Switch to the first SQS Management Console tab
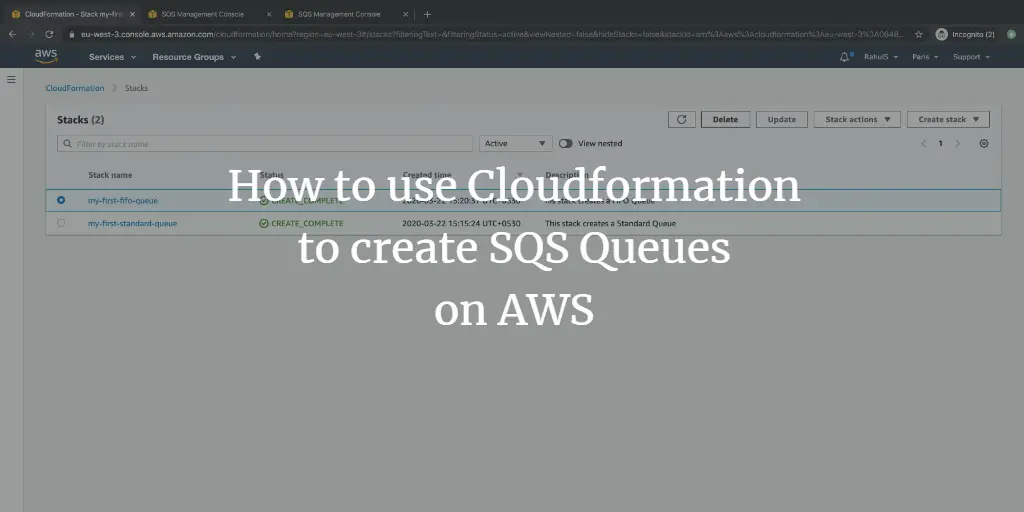This screenshot has width=1024, height=512. [x=202, y=14]
